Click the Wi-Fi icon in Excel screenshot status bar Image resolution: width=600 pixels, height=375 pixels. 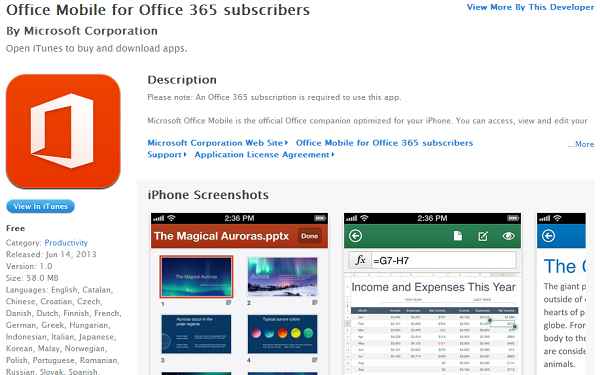point(364,218)
